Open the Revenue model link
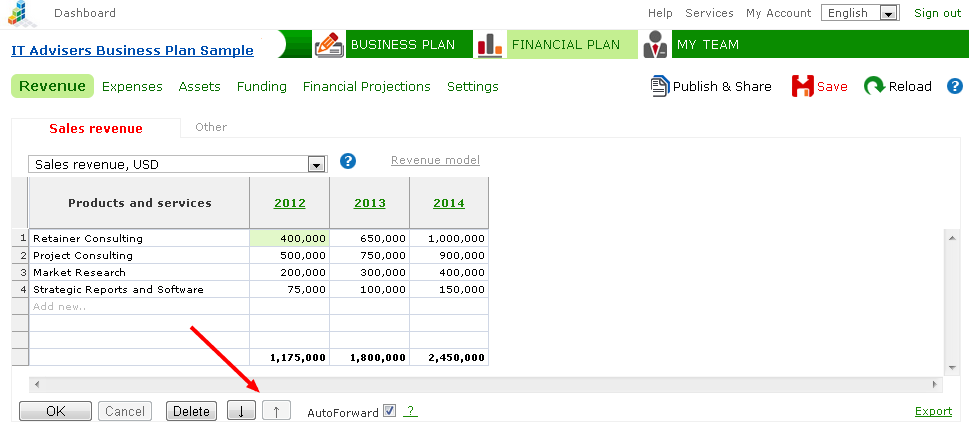The height and width of the screenshot is (435, 969). tap(436, 160)
